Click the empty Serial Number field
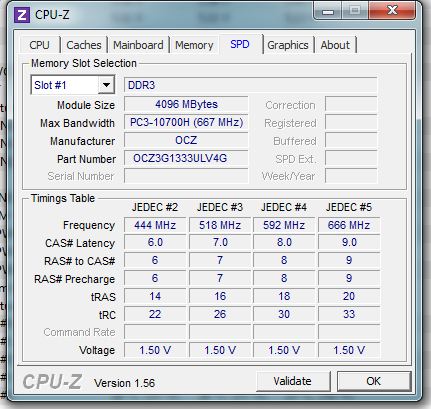 186,176
